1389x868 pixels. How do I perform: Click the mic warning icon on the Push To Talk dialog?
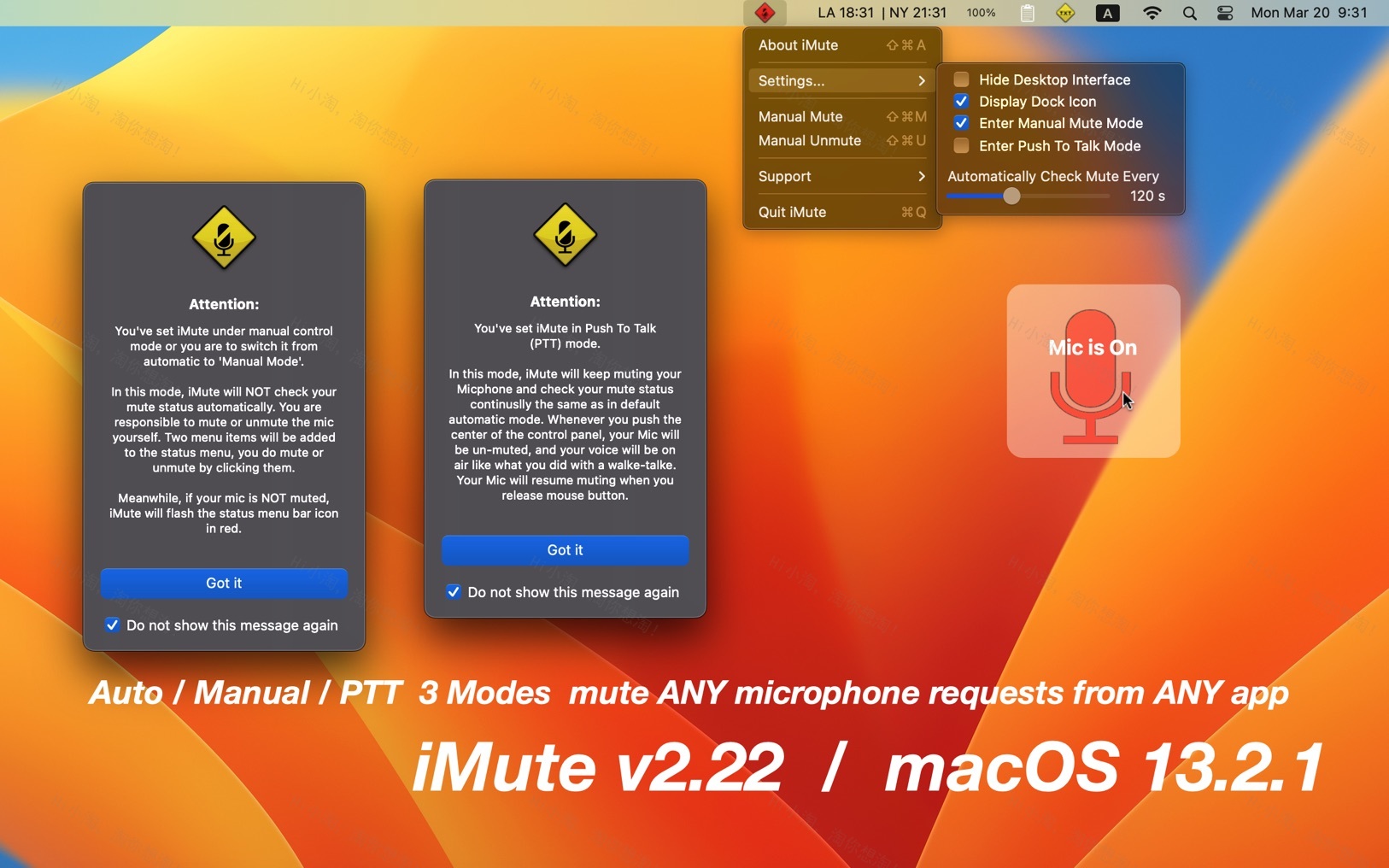point(565,236)
